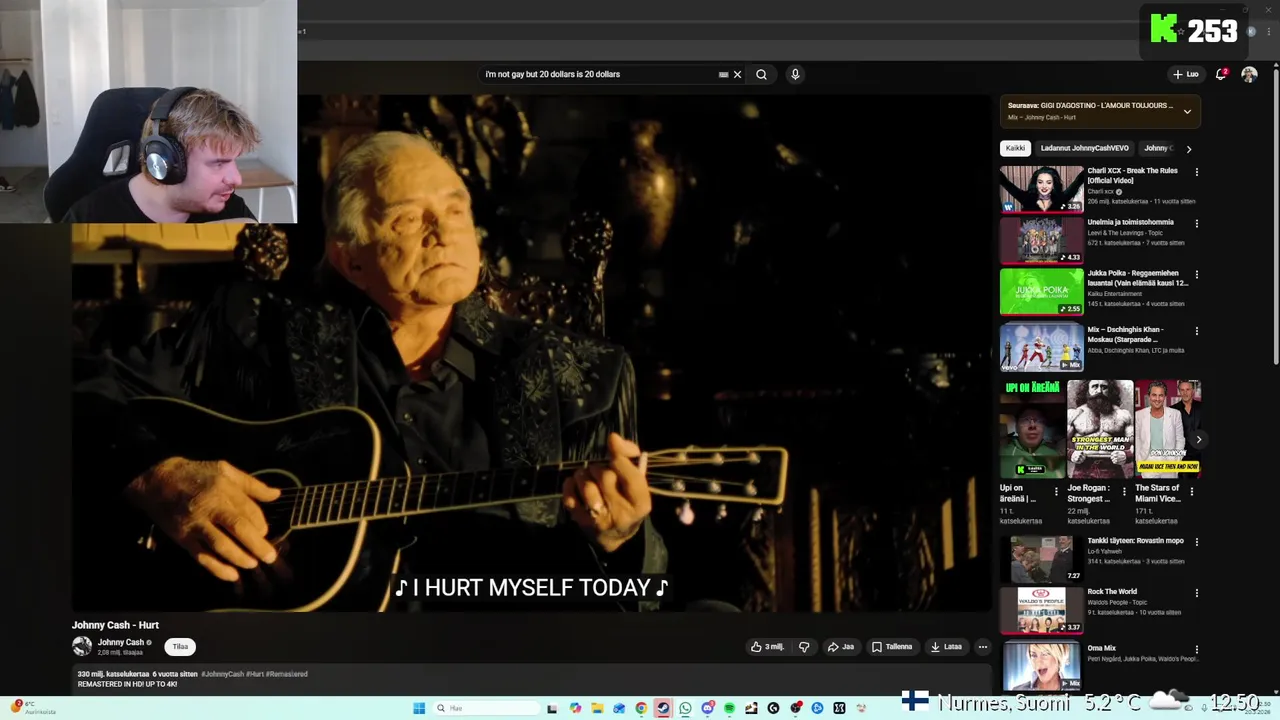The height and width of the screenshot is (720, 1280).
Task: Open The Stars of Miami Vice short
Action: point(1167,429)
